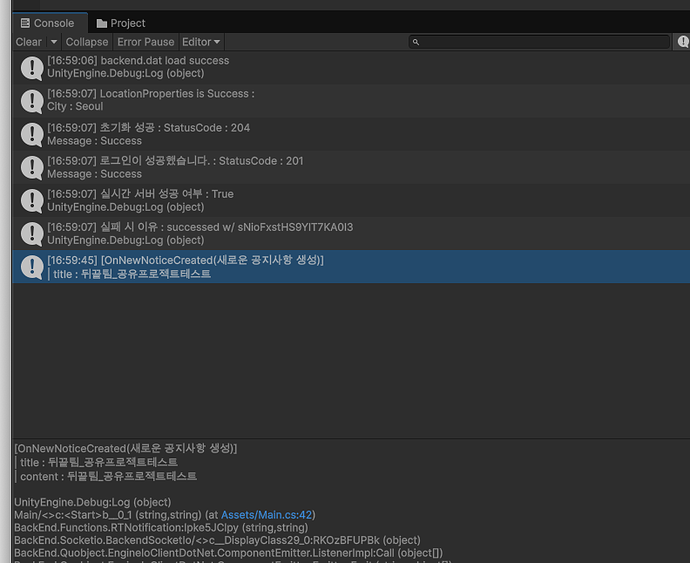Switch to the Console tab
Image resolution: width=690 pixels, height=563 pixels.
(46, 23)
